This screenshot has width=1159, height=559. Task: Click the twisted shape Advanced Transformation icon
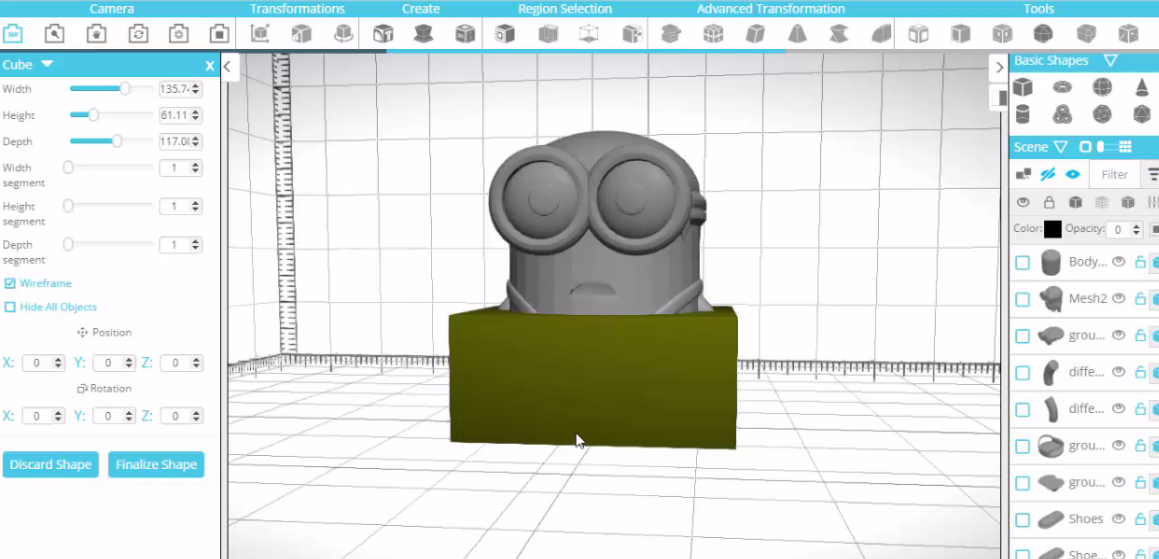click(838, 33)
